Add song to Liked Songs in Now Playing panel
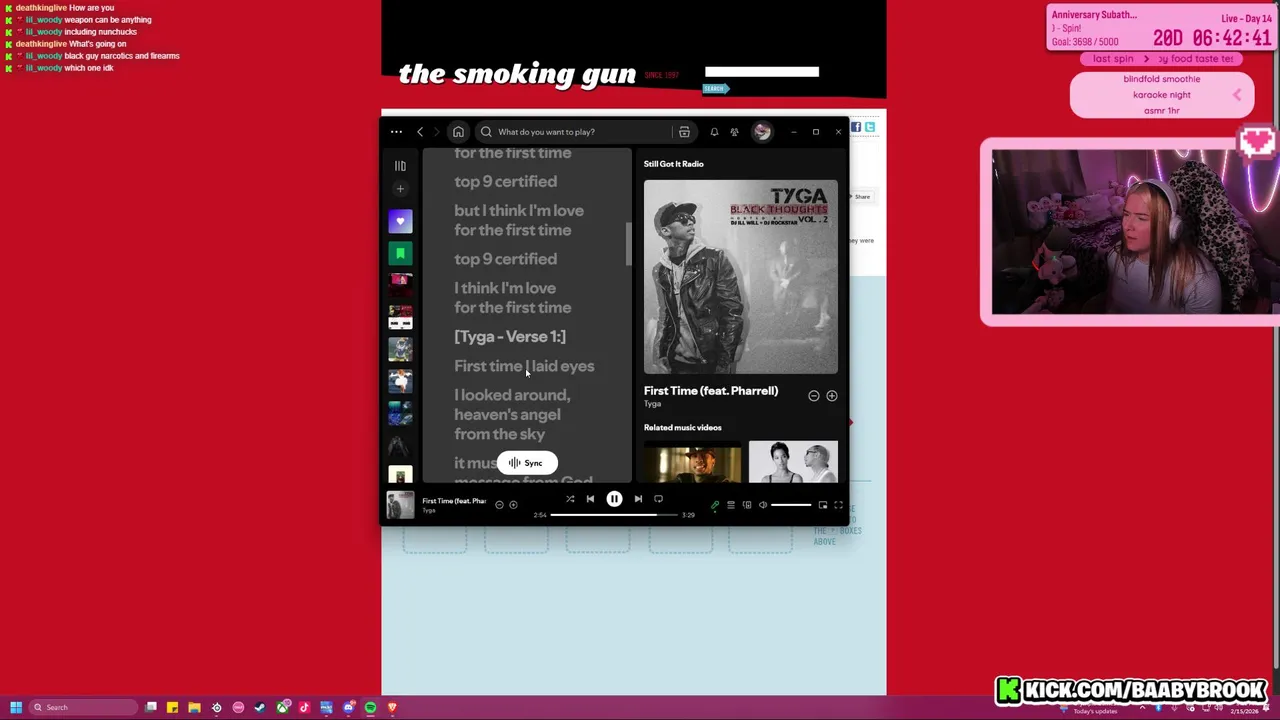 click(x=831, y=396)
